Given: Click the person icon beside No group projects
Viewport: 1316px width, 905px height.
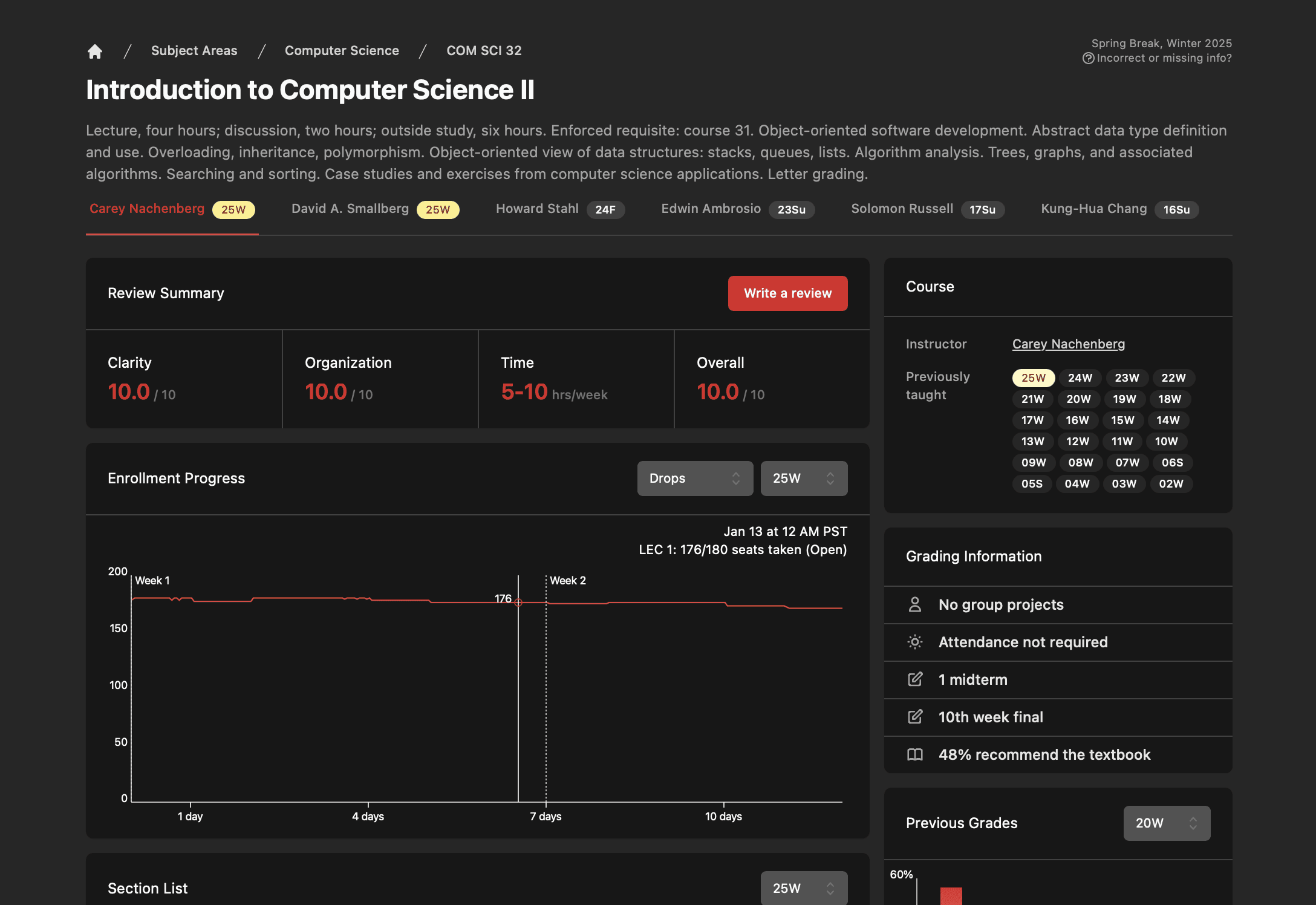Looking at the screenshot, I should [915, 604].
